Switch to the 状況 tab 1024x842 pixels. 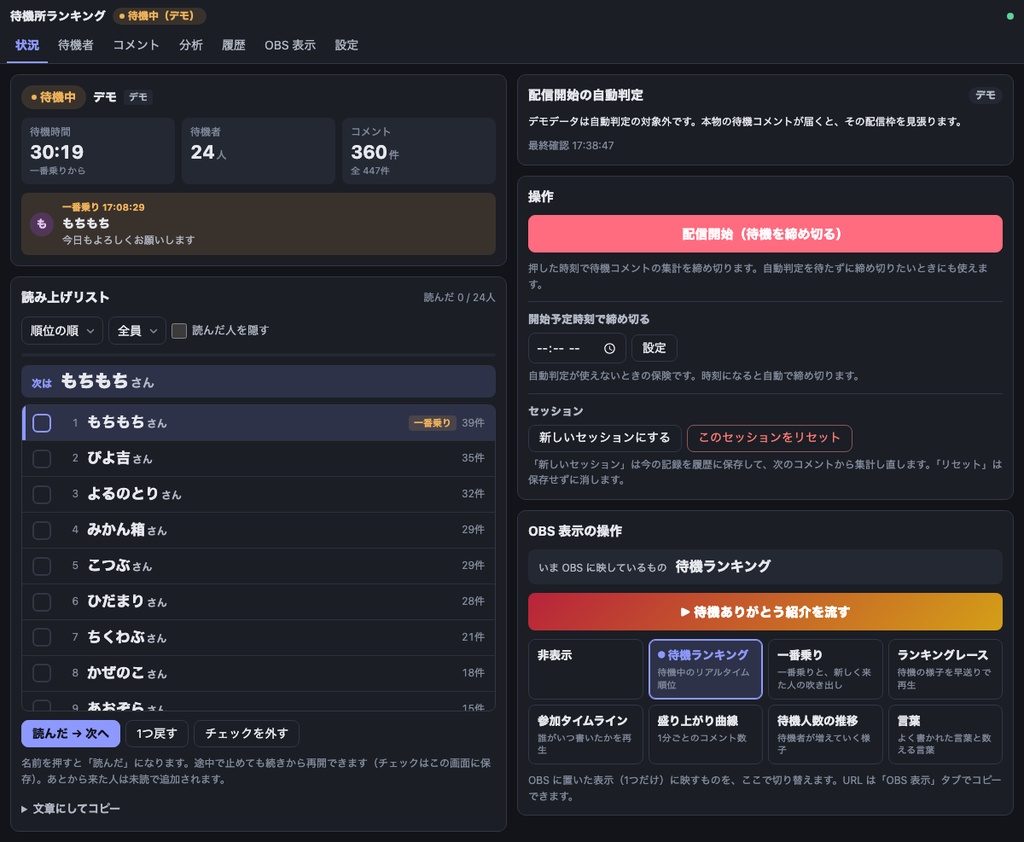(x=27, y=45)
